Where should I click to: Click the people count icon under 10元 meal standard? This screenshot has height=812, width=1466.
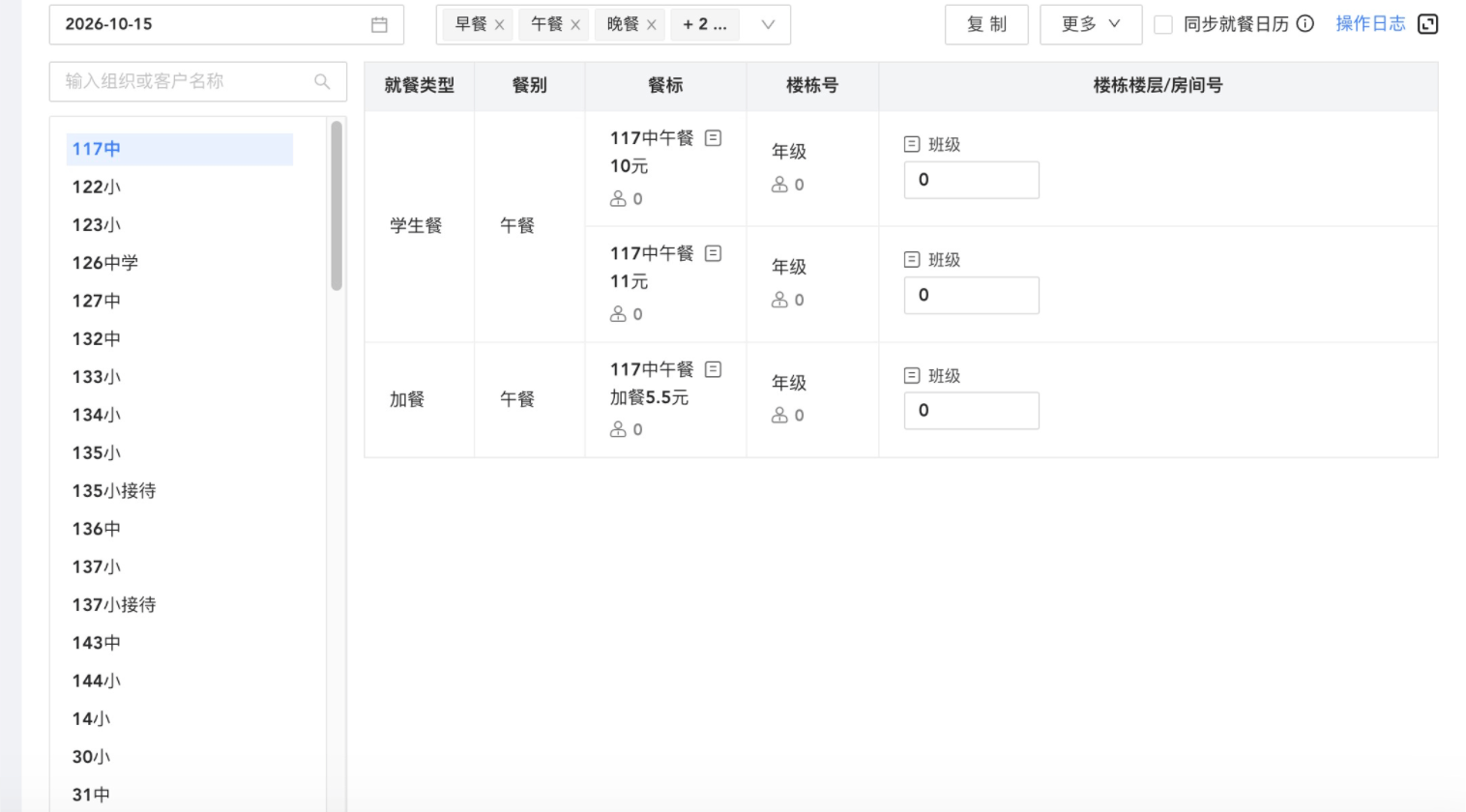point(618,199)
